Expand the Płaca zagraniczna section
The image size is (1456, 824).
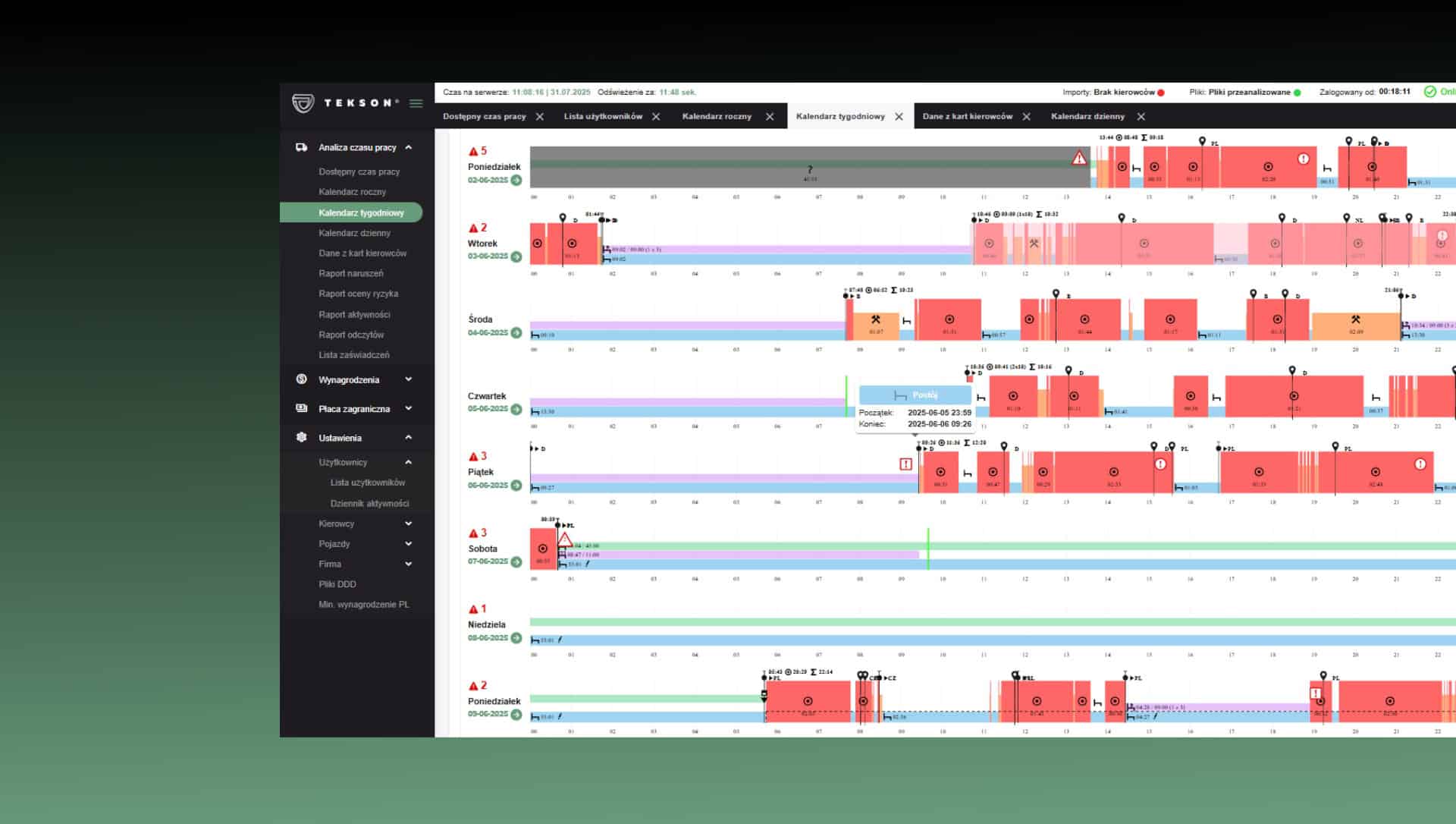point(408,409)
